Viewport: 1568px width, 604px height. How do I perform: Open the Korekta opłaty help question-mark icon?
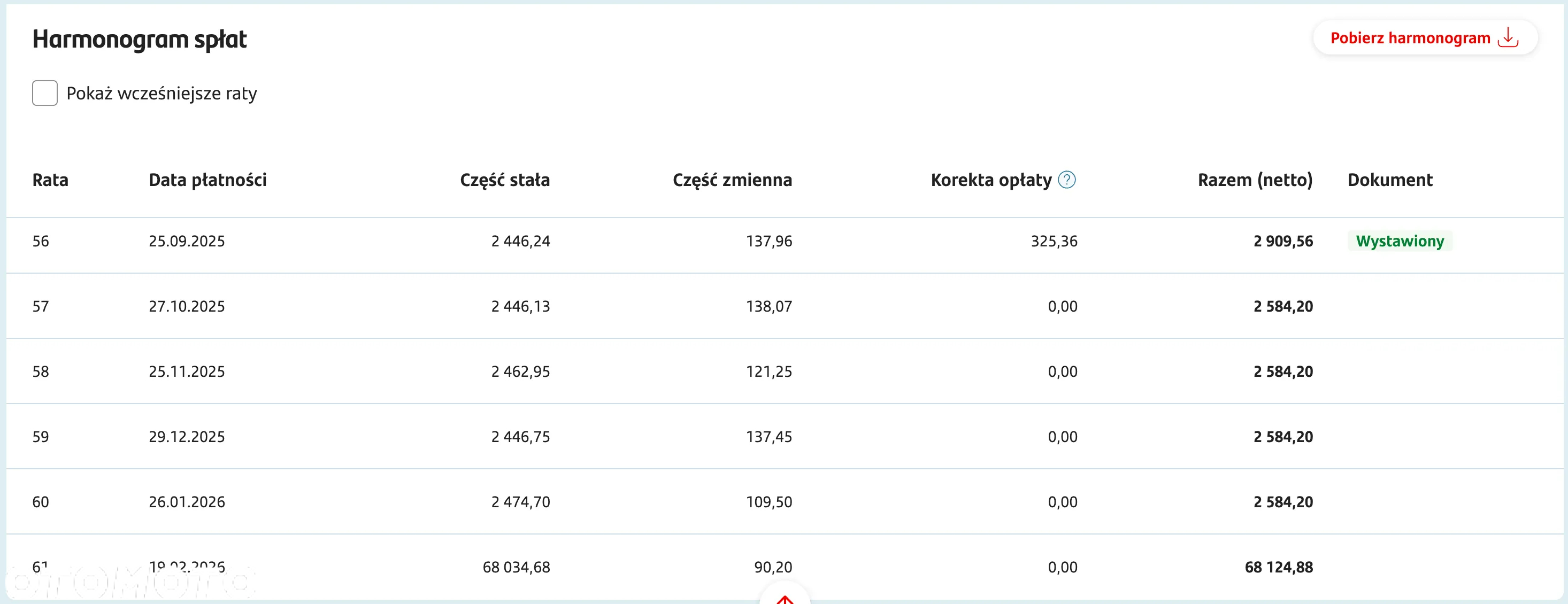click(x=1067, y=180)
